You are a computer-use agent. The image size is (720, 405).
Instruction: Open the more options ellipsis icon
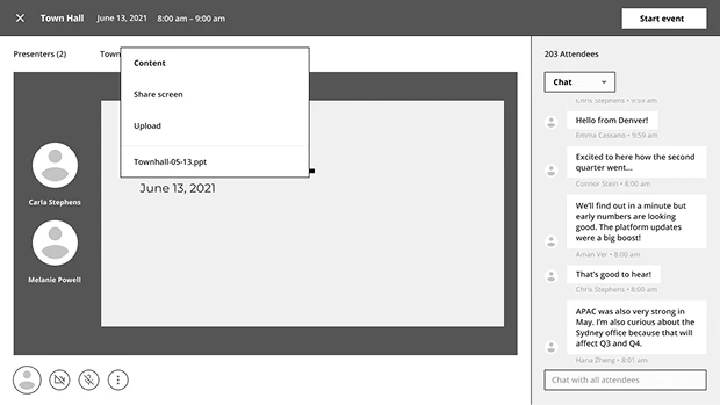coord(118,380)
